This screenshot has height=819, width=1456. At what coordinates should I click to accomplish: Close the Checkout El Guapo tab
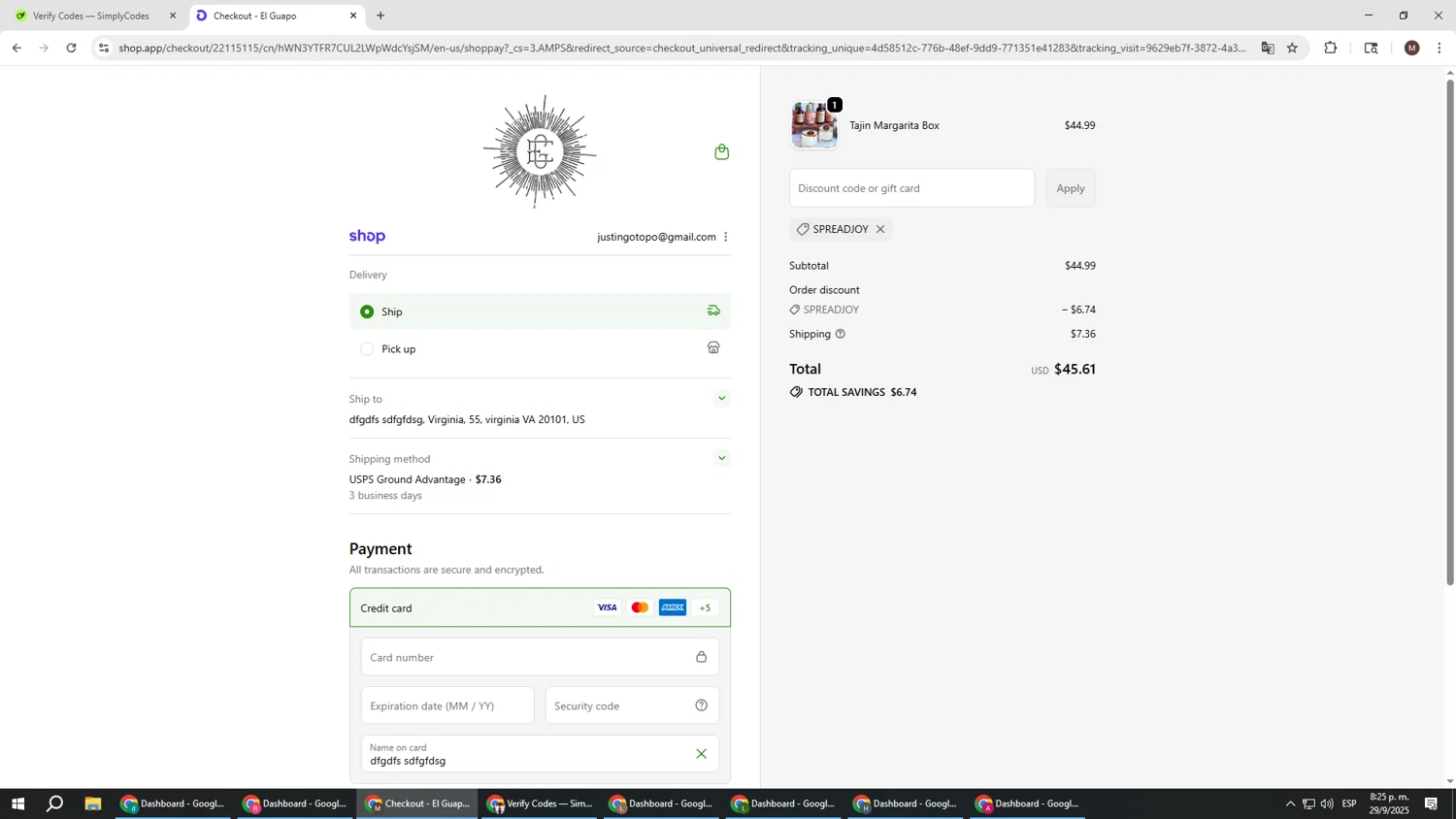[x=353, y=16]
